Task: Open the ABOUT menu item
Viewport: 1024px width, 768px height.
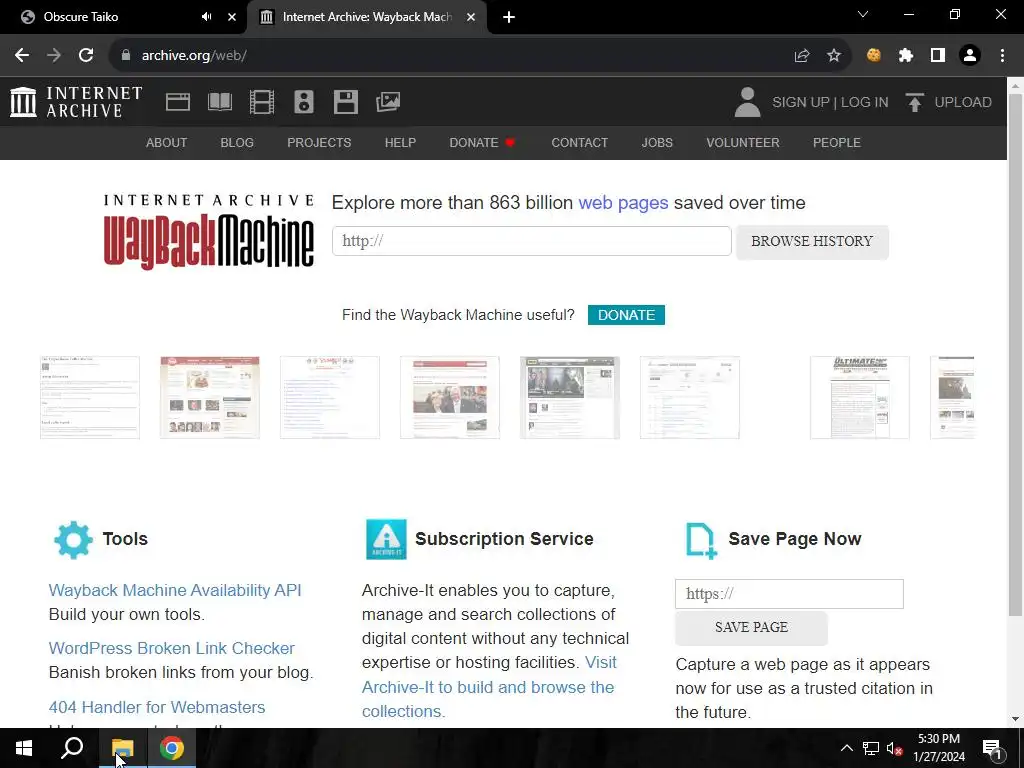Action: [167, 142]
